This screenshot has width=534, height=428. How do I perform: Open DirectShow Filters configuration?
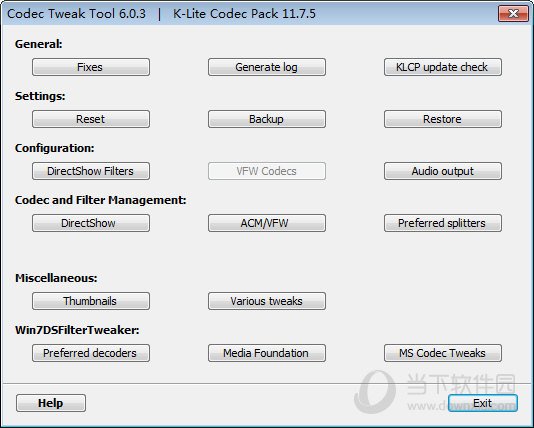(91, 171)
